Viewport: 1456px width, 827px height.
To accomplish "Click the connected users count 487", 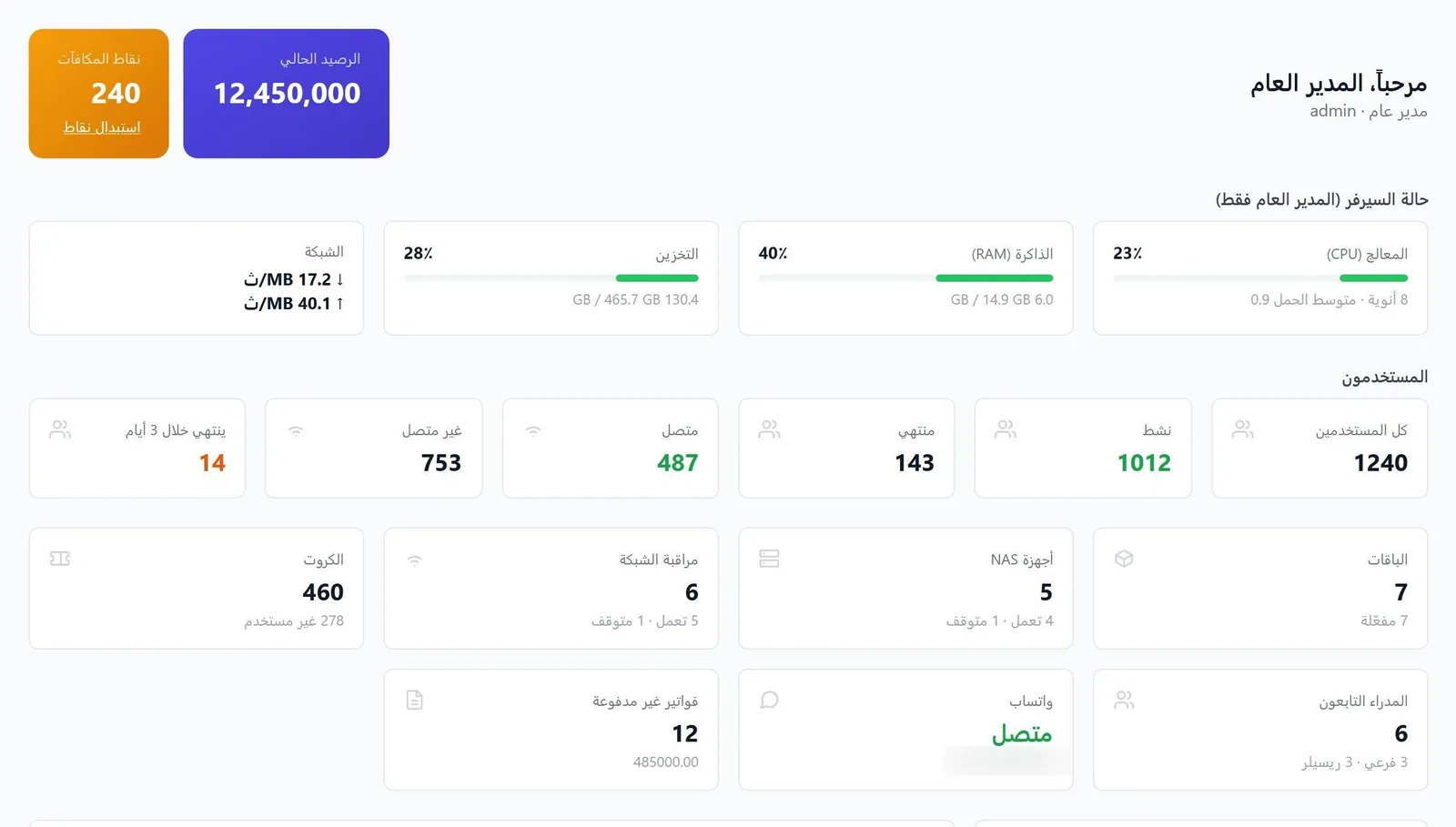I will pos(678,463).
